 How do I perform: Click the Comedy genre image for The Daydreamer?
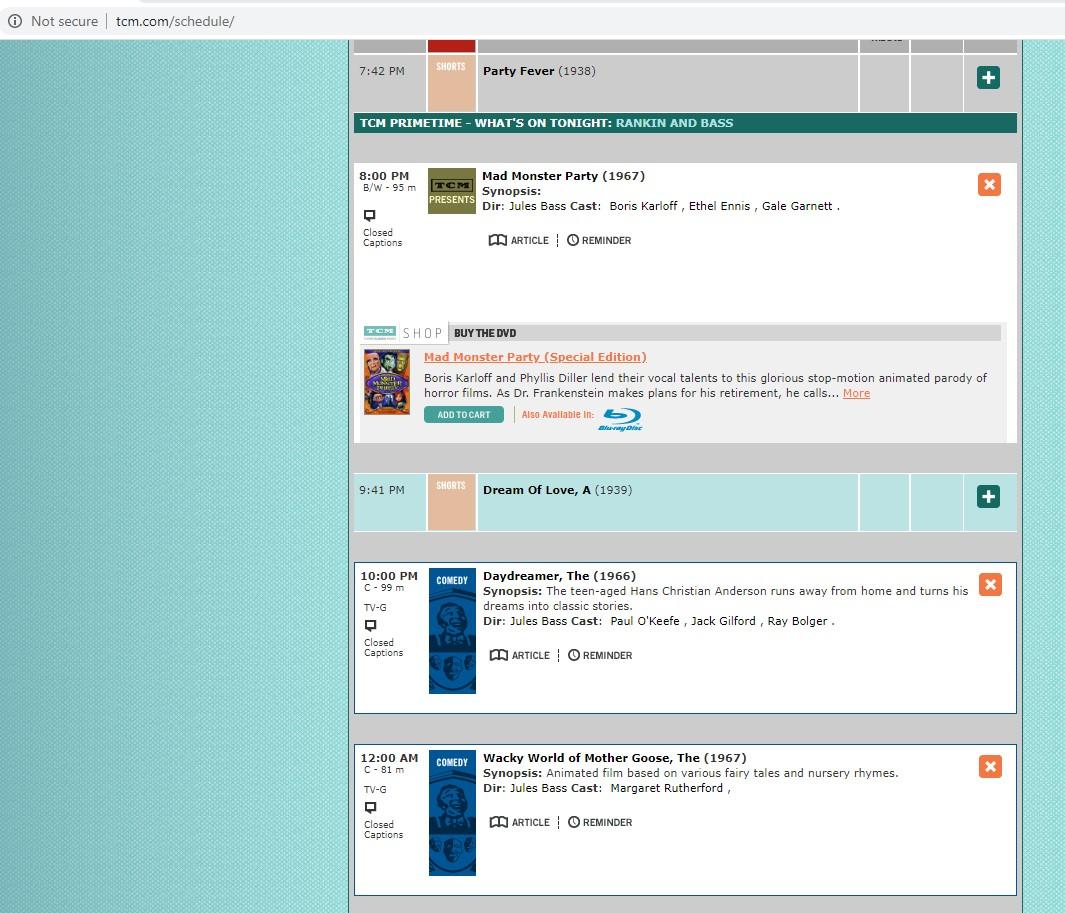pyautogui.click(x=452, y=631)
